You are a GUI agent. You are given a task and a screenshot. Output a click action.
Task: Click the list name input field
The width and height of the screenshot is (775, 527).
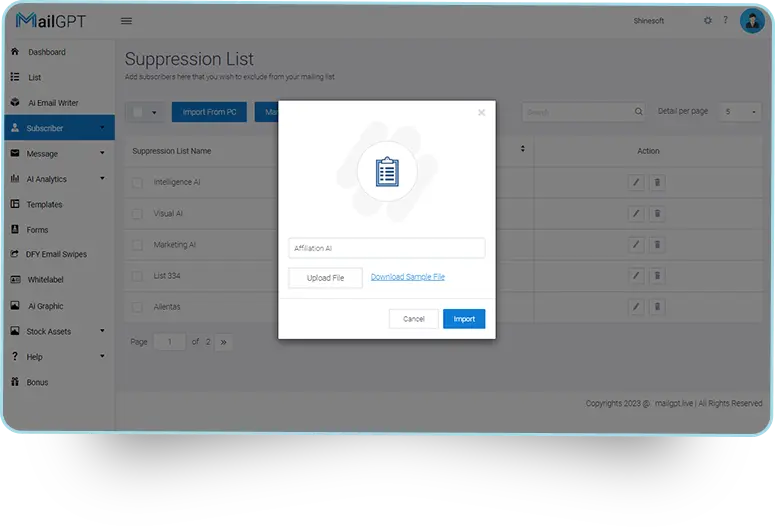pos(386,248)
